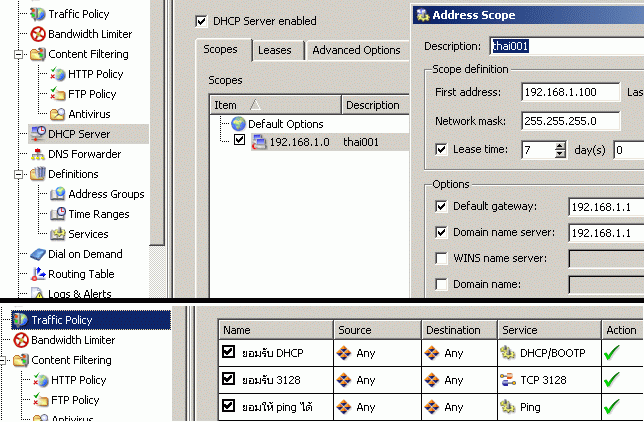644x422 pixels.
Task: Increase the Lease time days spinner
Action: pos(559,145)
